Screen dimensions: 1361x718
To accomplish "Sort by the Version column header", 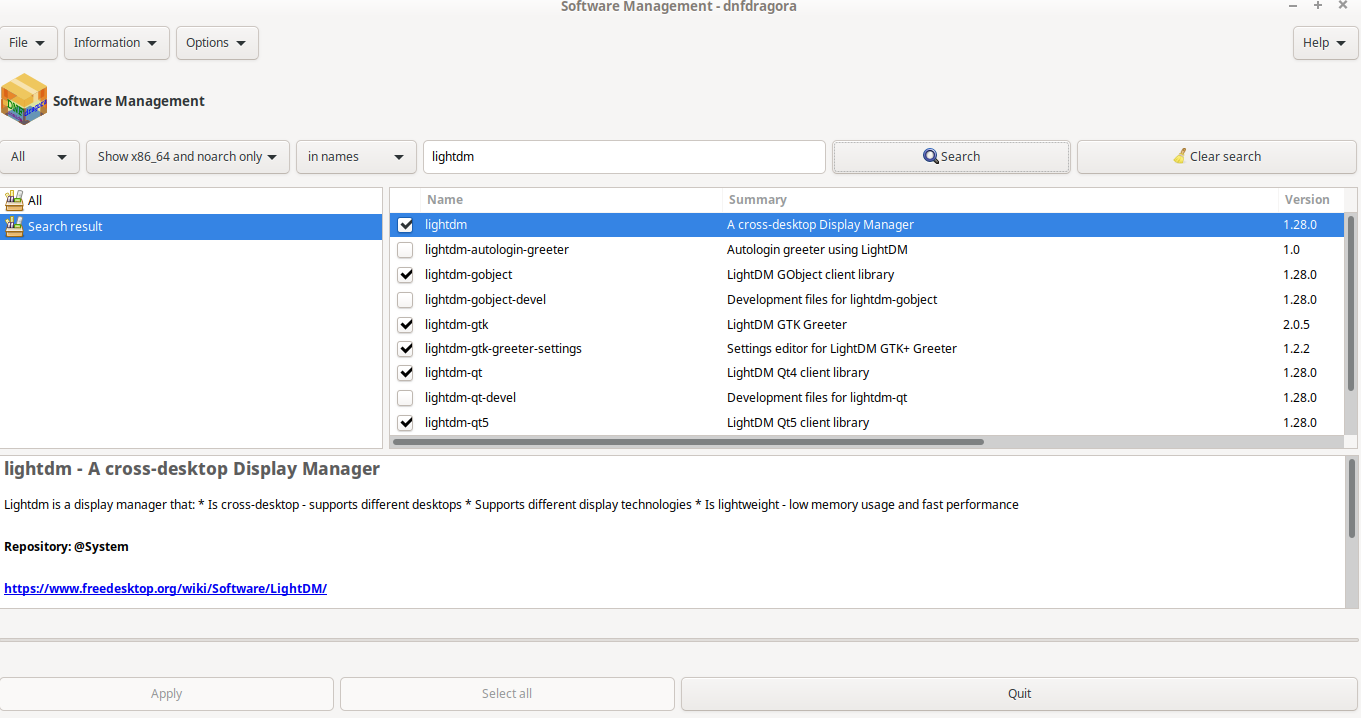I will [x=1307, y=200].
